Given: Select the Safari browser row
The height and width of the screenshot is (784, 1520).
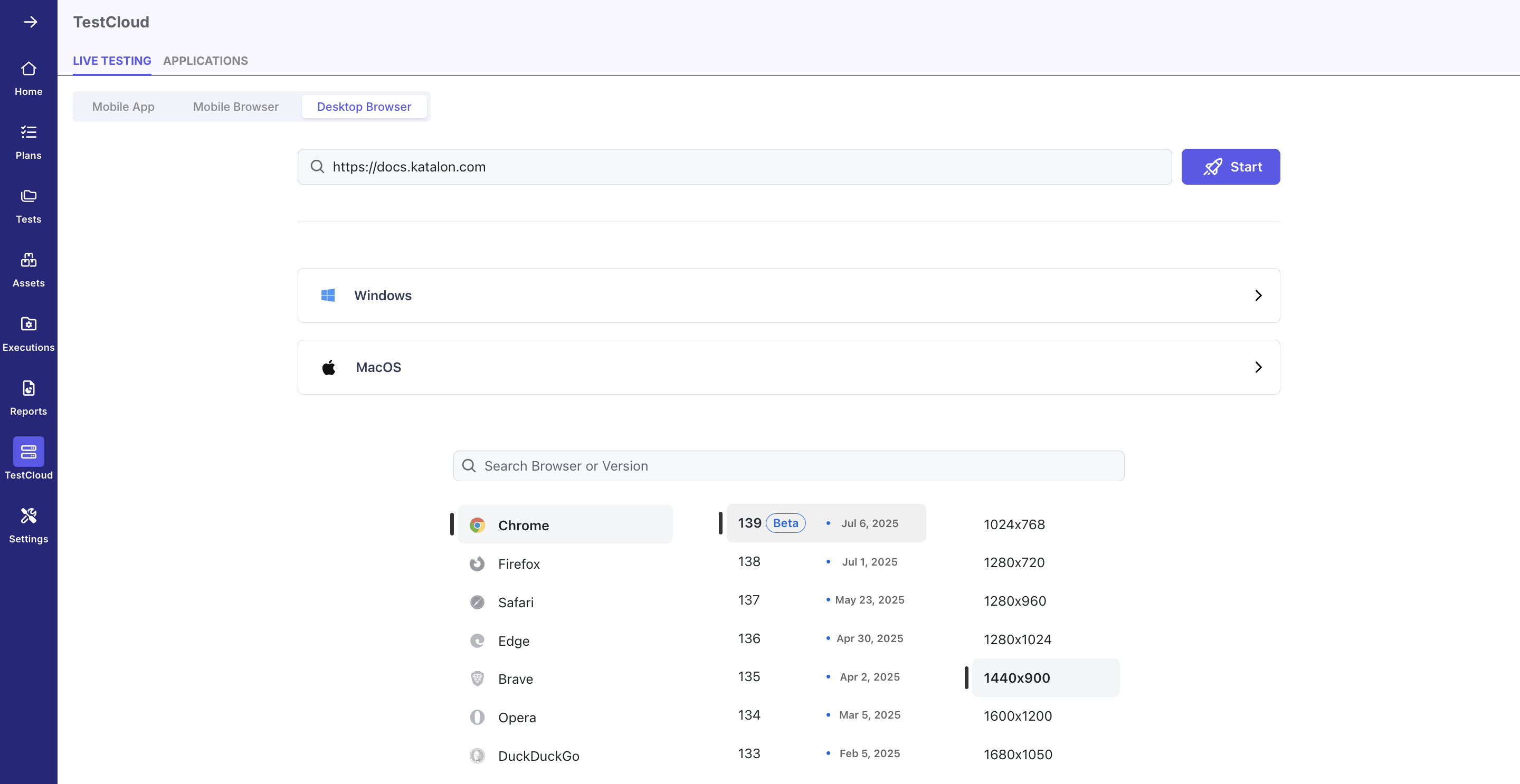Looking at the screenshot, I should tap(565, 601).
